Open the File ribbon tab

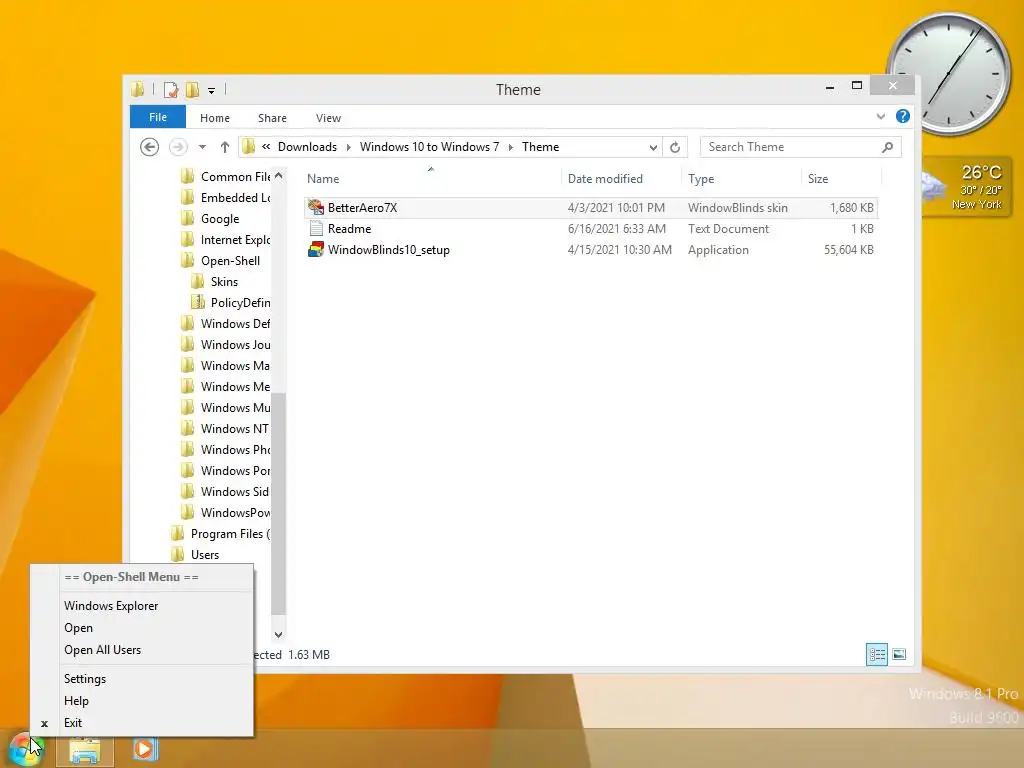158,117
